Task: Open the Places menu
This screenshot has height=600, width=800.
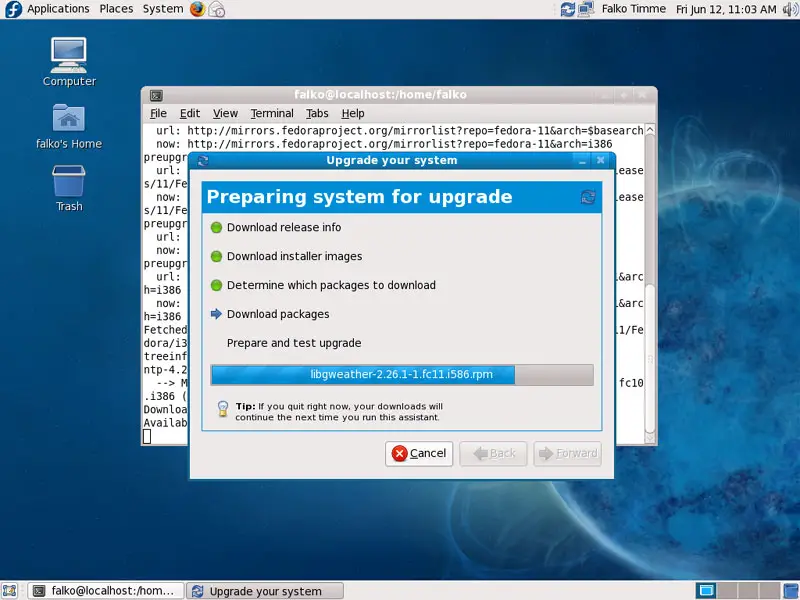Action: tap(116, 9)
